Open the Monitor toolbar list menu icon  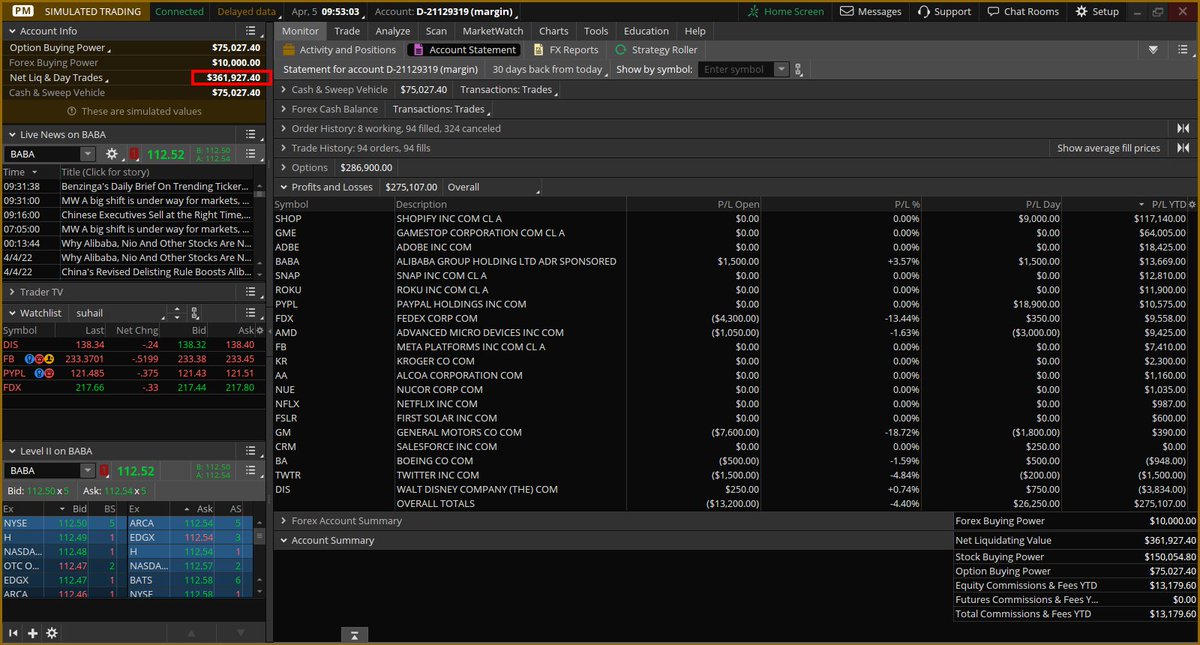(x=1182, y=49)
